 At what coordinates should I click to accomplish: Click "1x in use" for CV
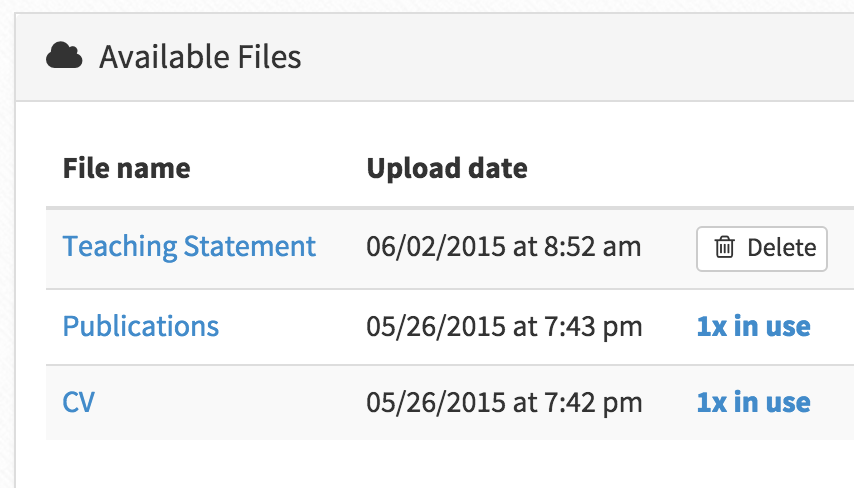click(753, 403)
